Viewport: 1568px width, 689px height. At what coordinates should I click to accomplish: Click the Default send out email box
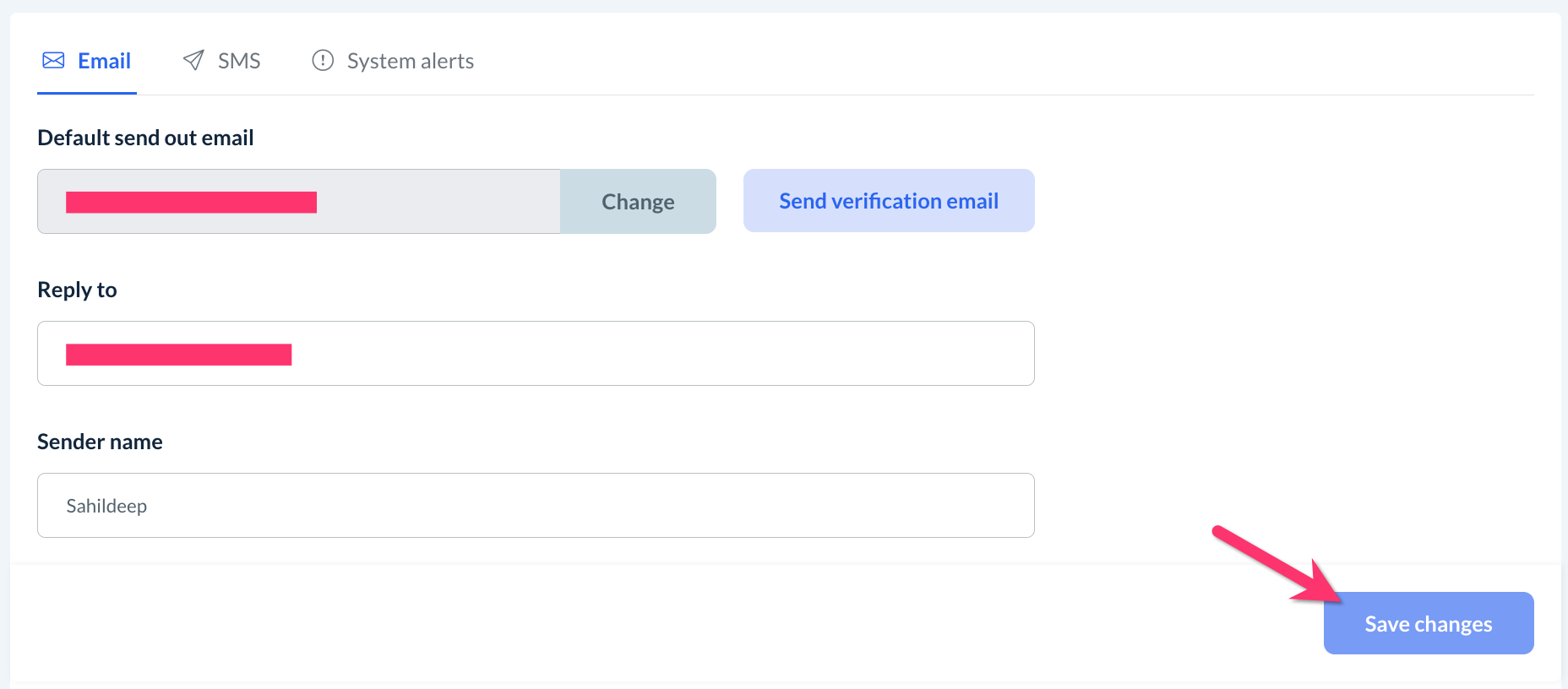tap(439, 202)
